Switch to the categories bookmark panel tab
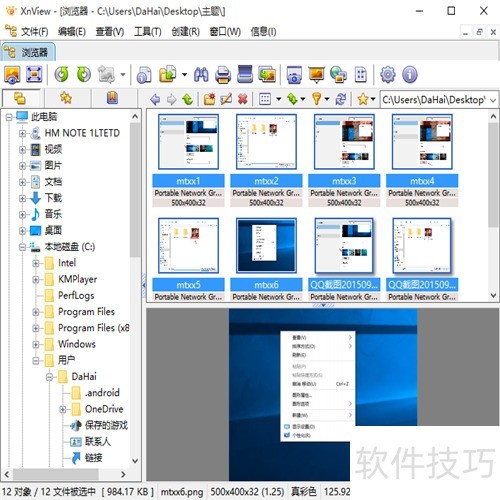This screenshot has width=500, height=500. [112, 98]
